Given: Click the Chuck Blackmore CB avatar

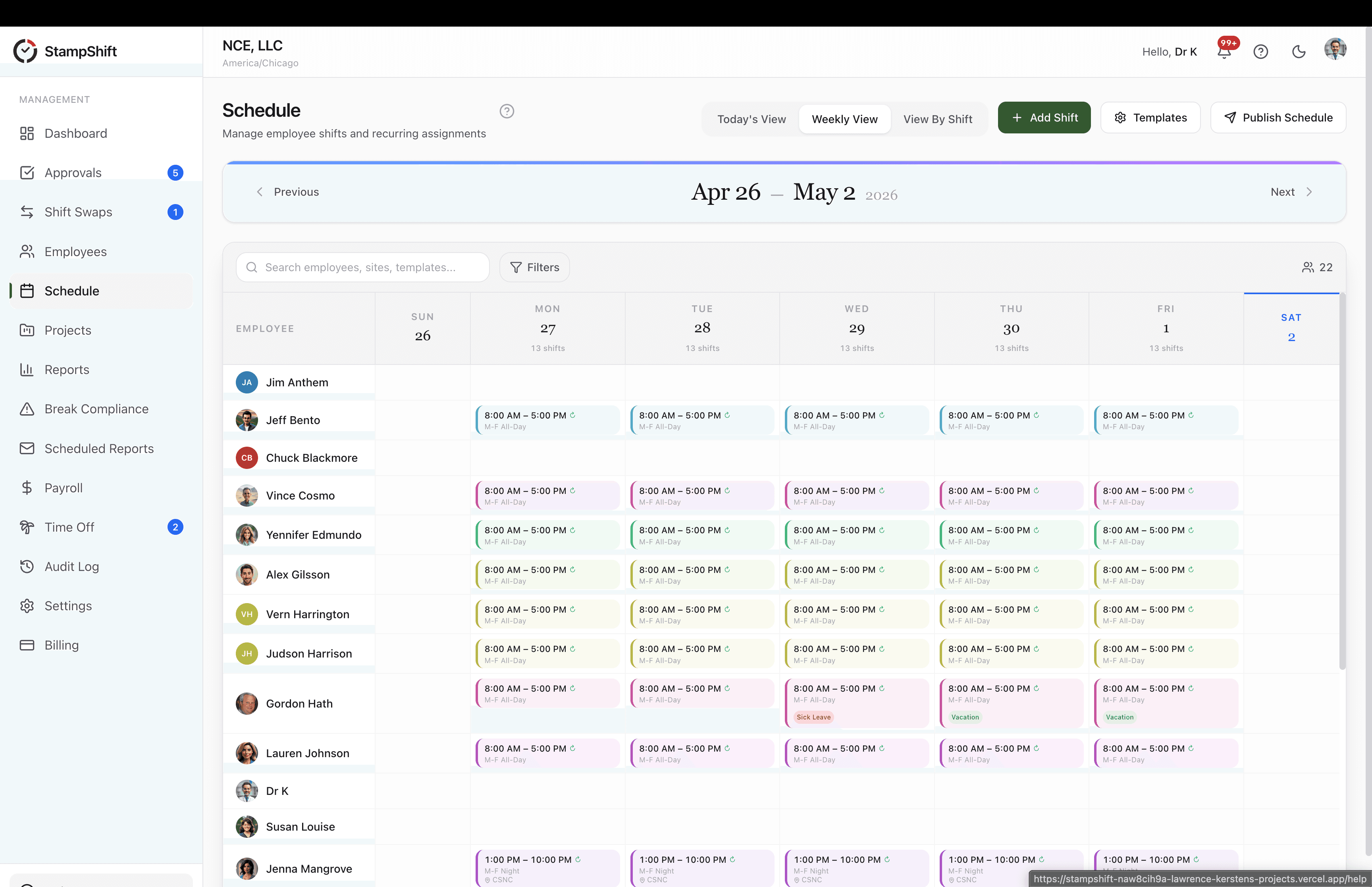Looking at the screenshot, I should tap(247, 458).
